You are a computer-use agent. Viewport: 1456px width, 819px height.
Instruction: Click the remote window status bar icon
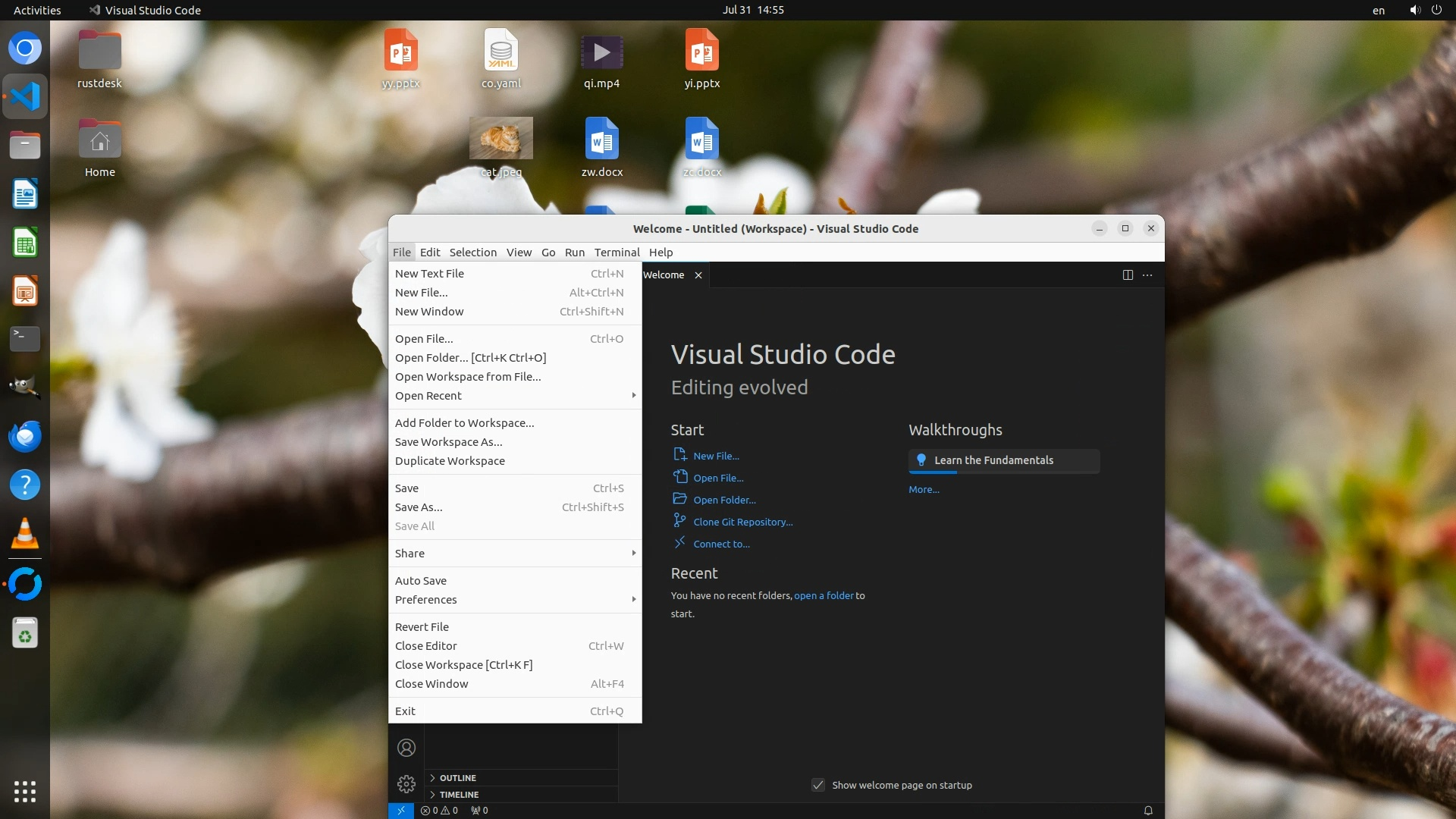[400, 810]
